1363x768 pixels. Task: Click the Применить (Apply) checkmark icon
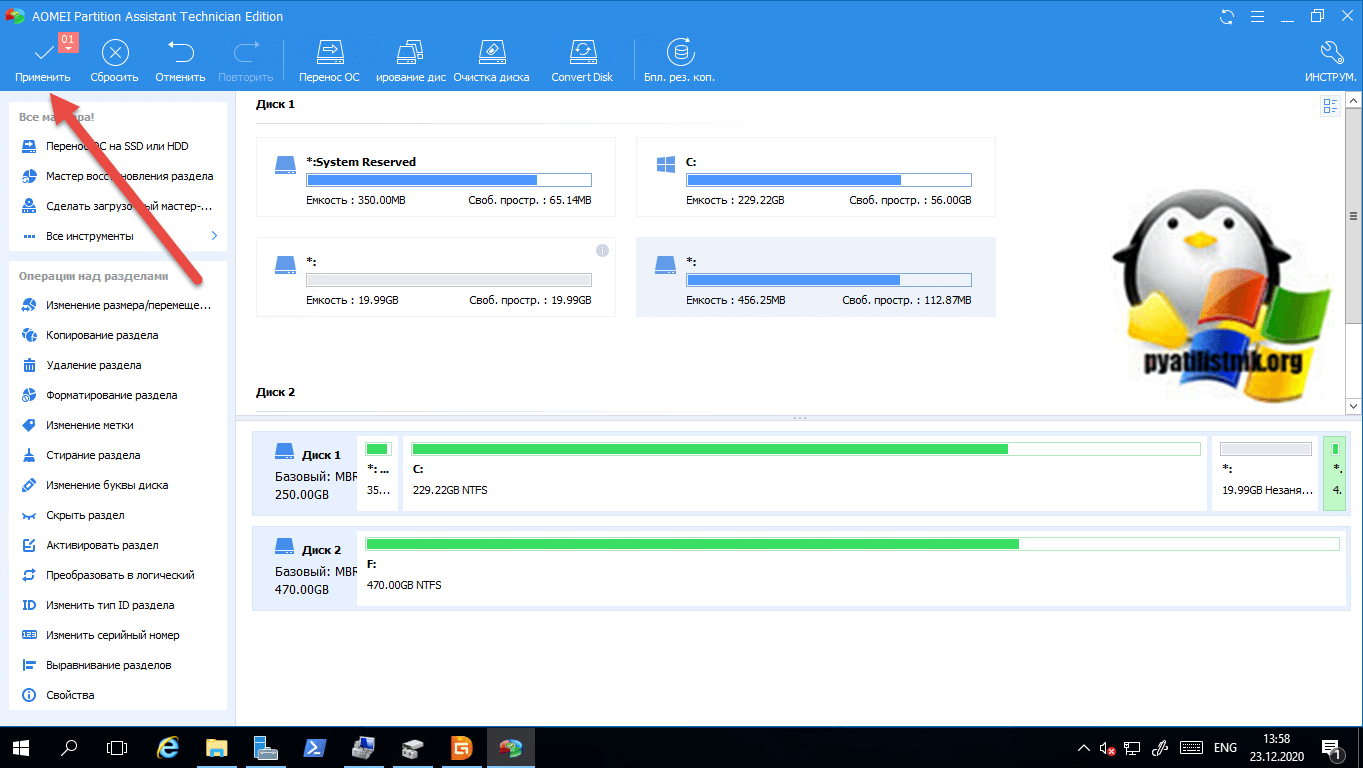click(x=43, y=52)
